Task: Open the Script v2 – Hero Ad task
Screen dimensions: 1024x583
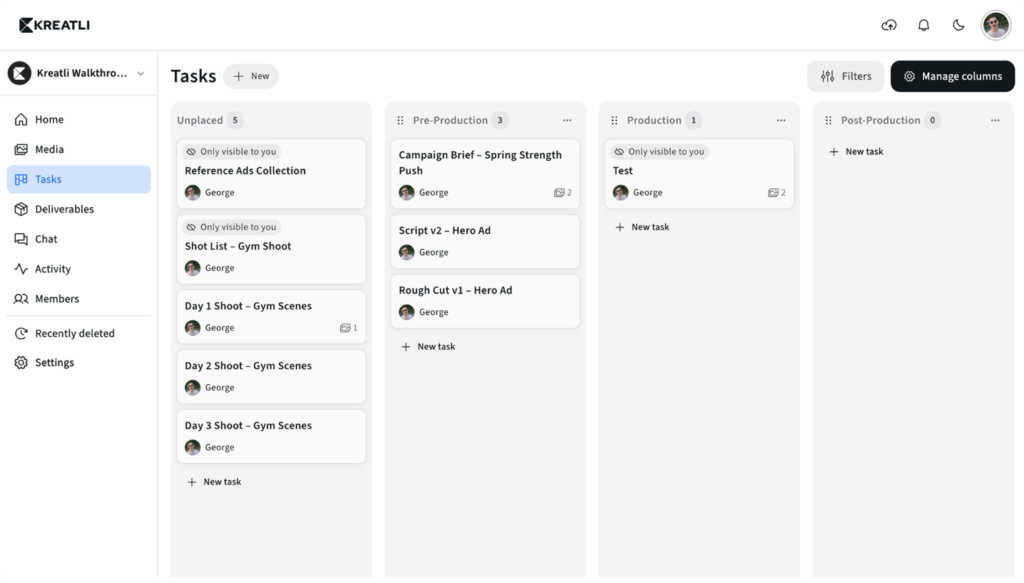Action: coord(485,242)
